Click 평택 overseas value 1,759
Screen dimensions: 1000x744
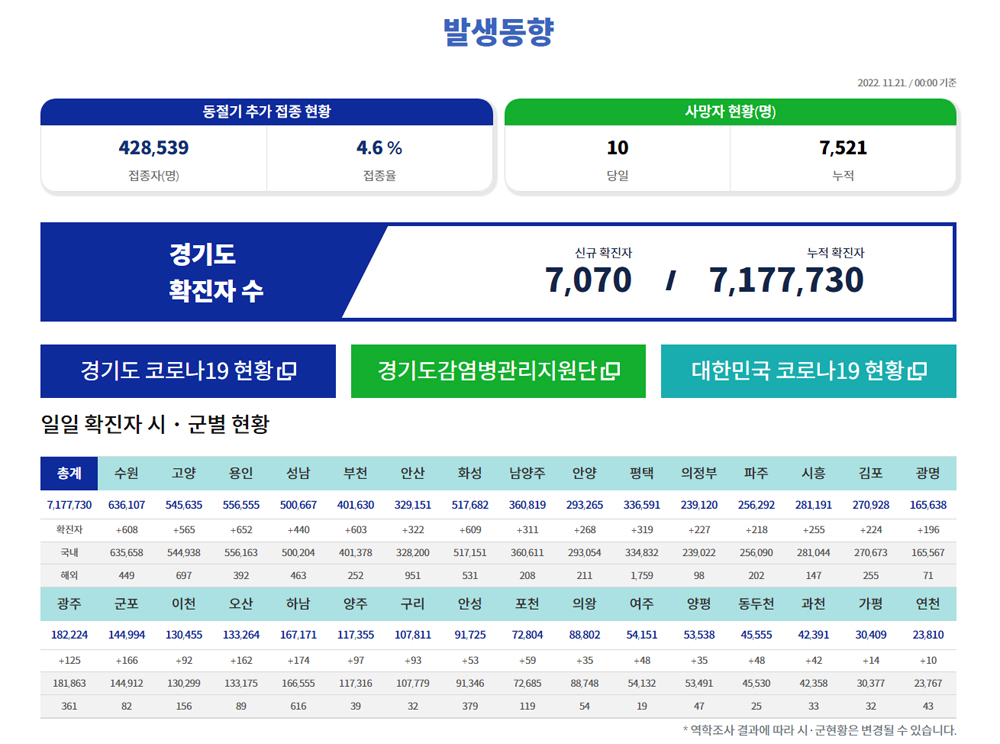[642, 576]
